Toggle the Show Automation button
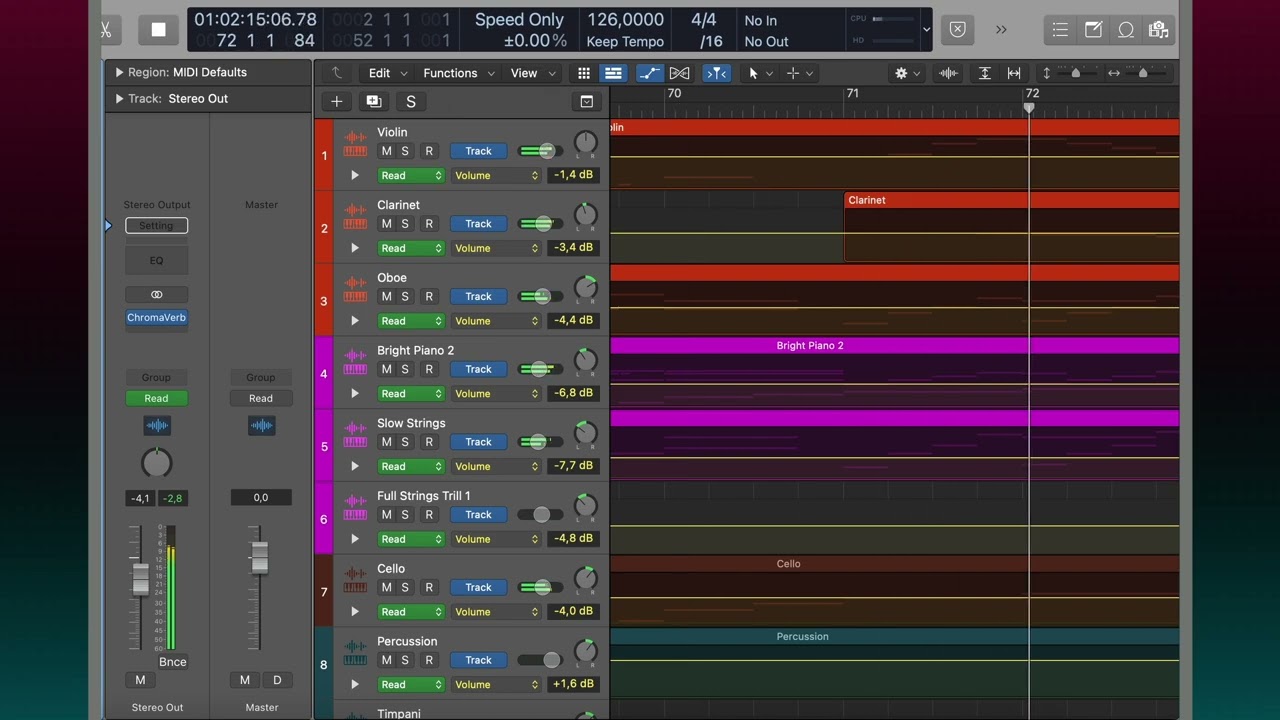Image resolution: width=1280 pixels, height=720 pixels. [x=649, y=73]
